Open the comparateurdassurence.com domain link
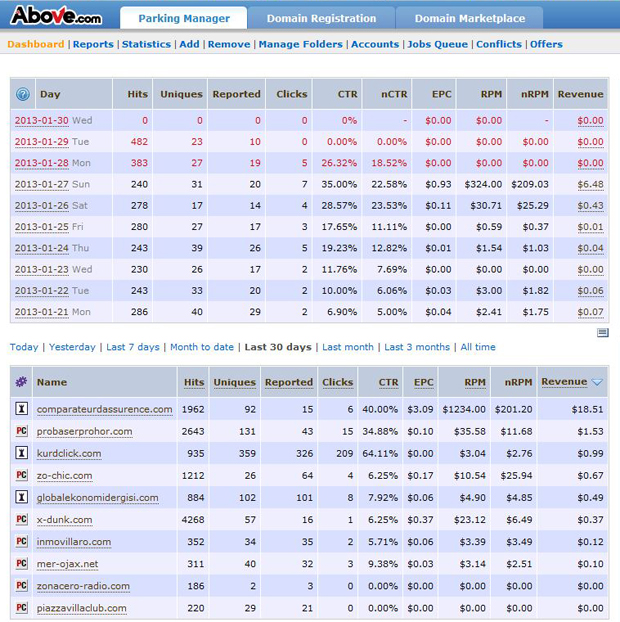Image resolution: width=620 pixels, height=622 pixels. (105, 409)
